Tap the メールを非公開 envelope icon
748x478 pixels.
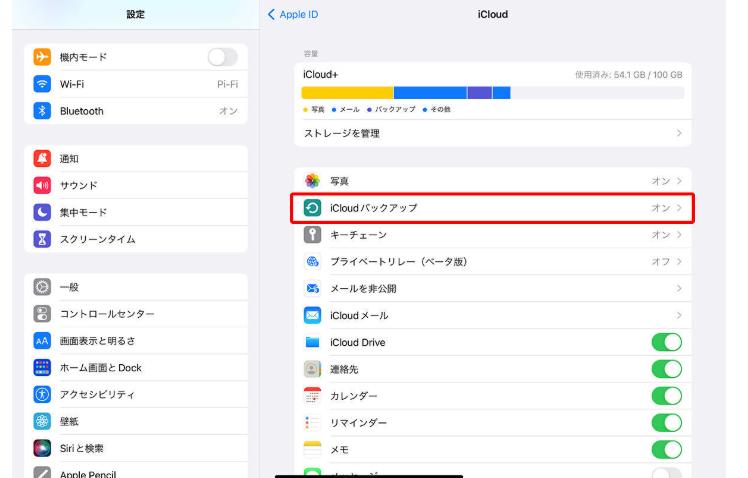pos(312,288)
